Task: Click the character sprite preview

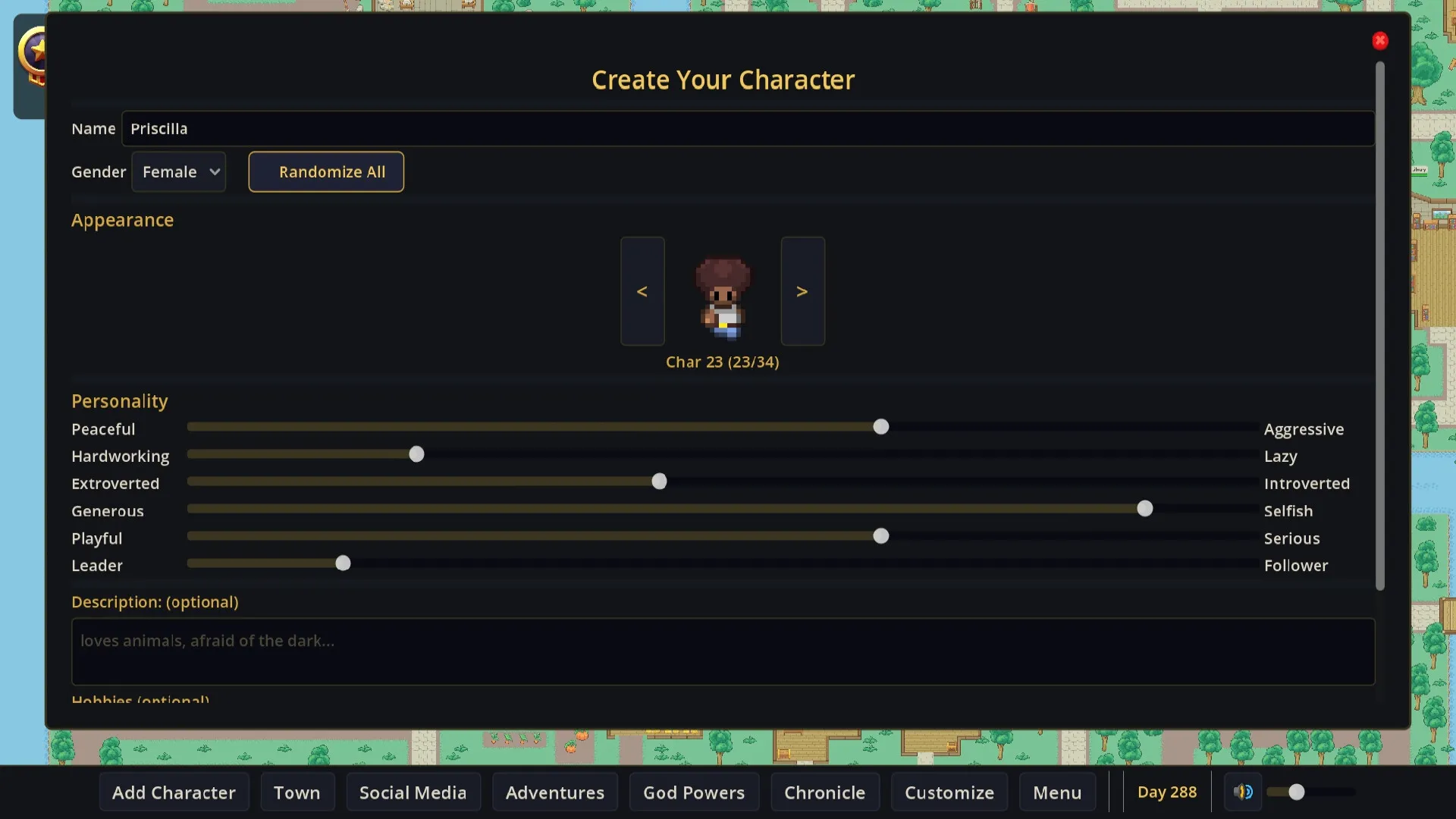Action: tap(723, 297)
